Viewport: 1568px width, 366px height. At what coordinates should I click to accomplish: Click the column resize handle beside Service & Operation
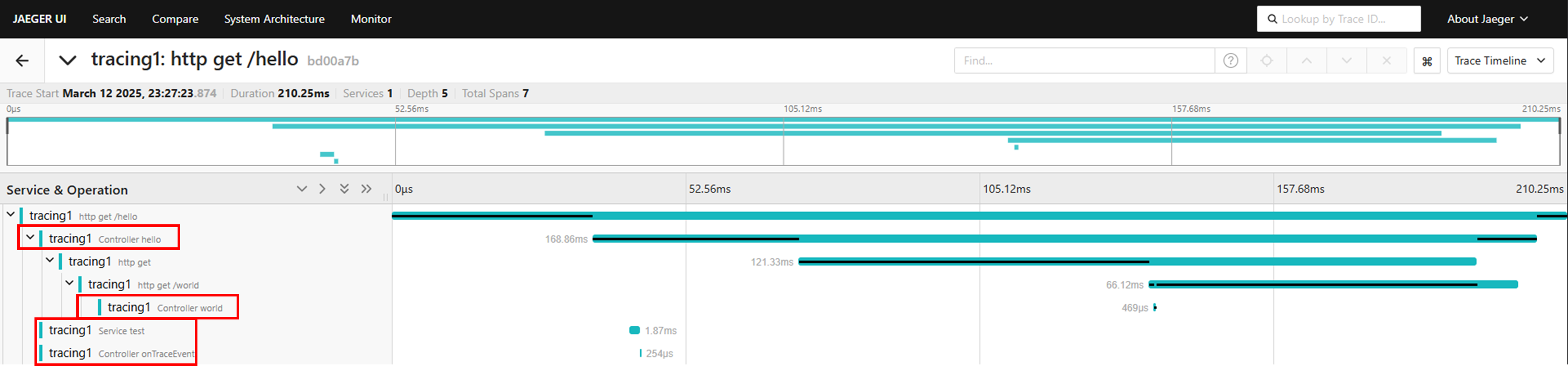pos(386,197)
